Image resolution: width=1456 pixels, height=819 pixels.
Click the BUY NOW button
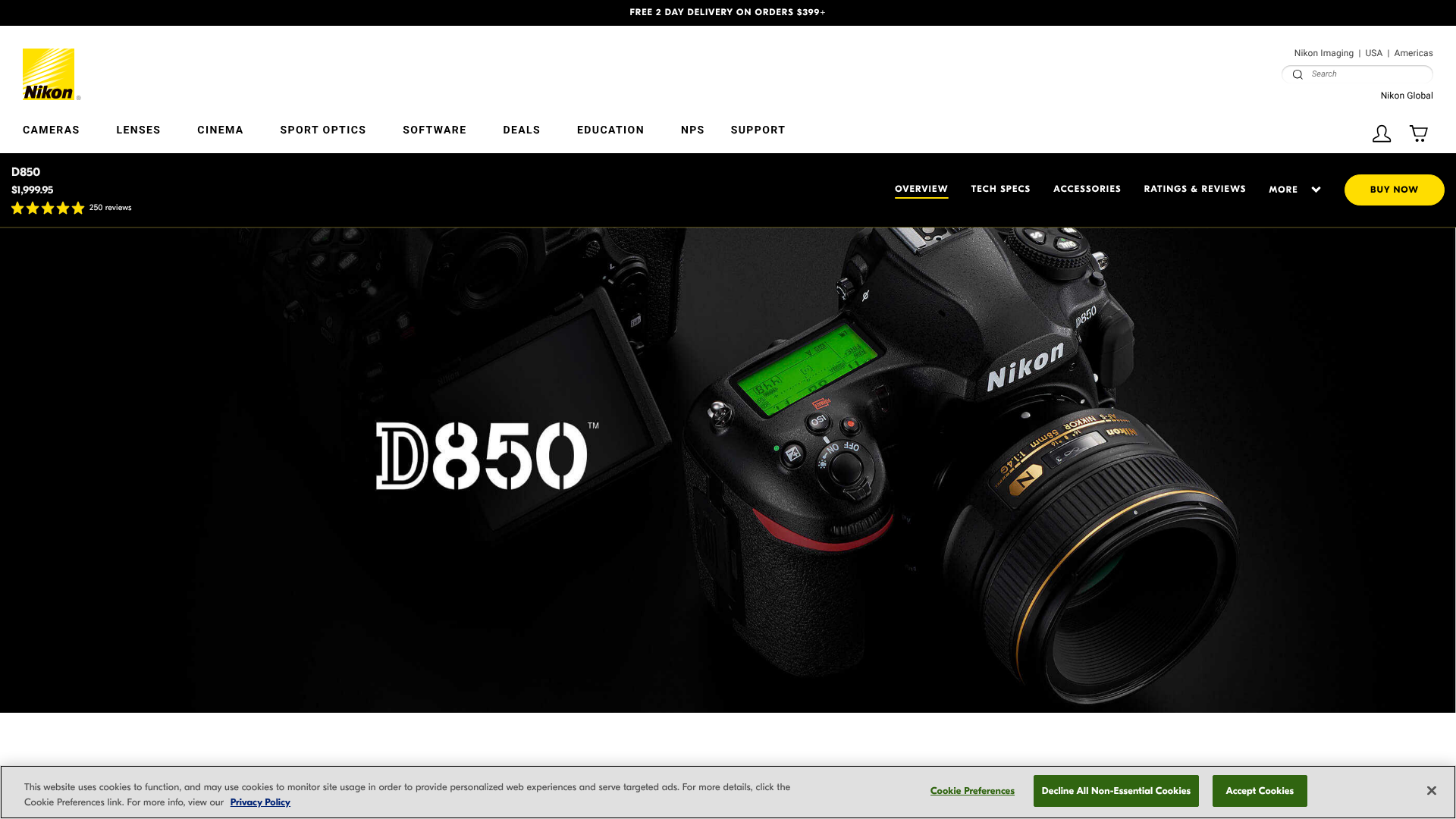1394,190
